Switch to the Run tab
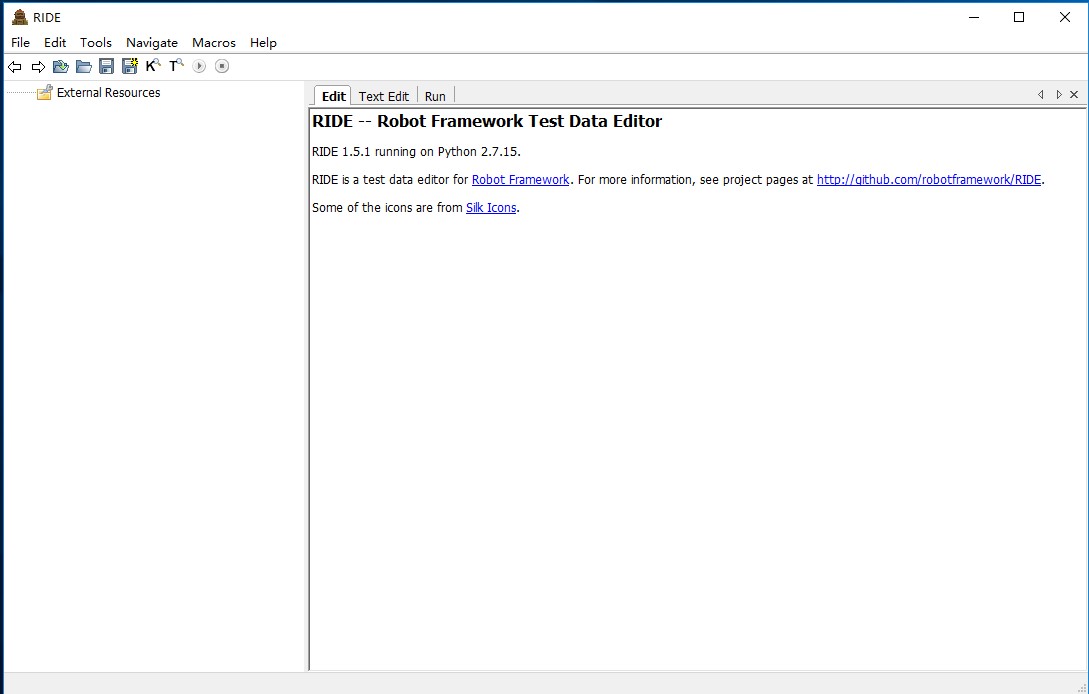 (x=434, y=95)
